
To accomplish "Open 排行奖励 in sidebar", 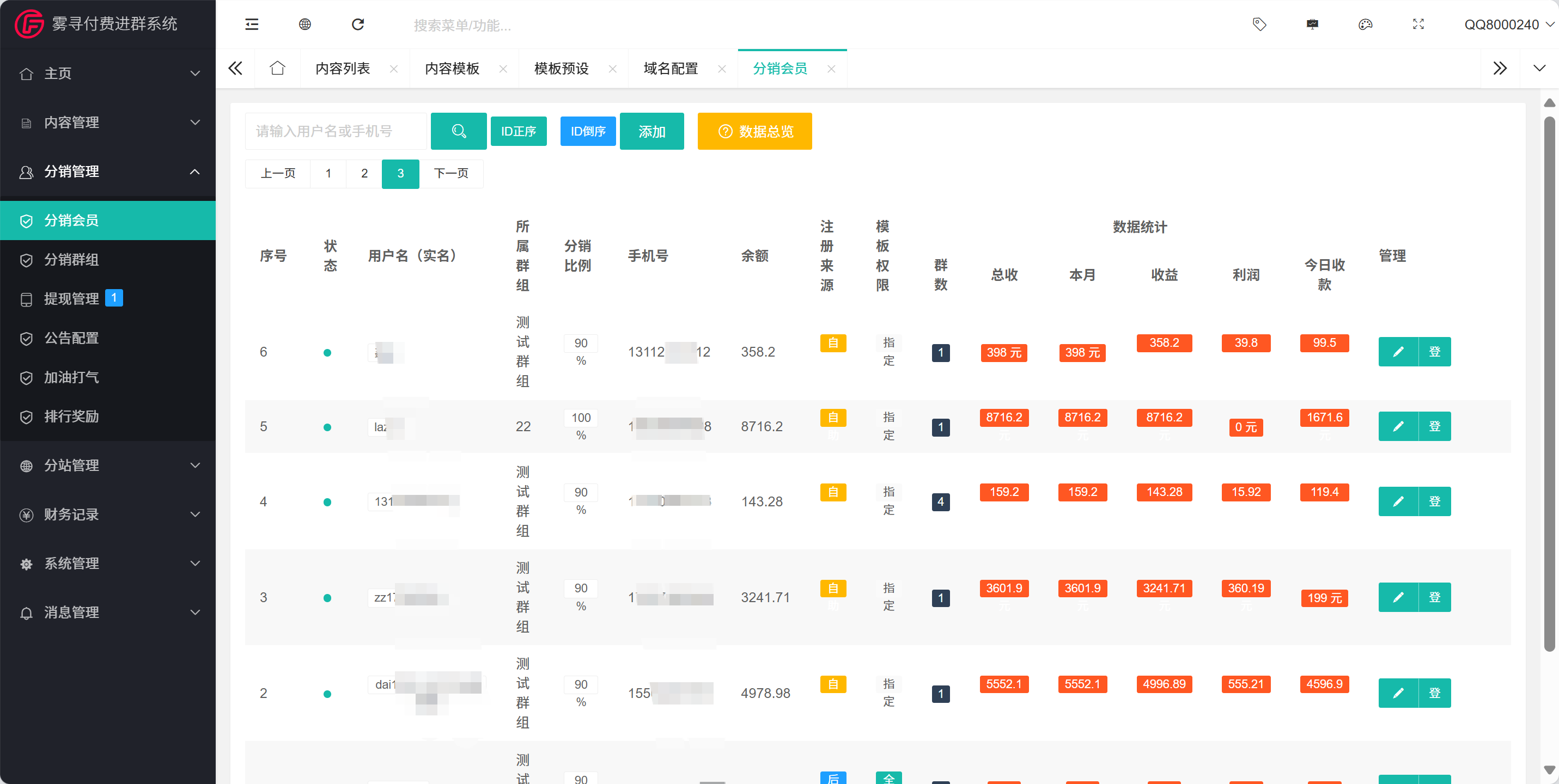I will pos(108,416).
